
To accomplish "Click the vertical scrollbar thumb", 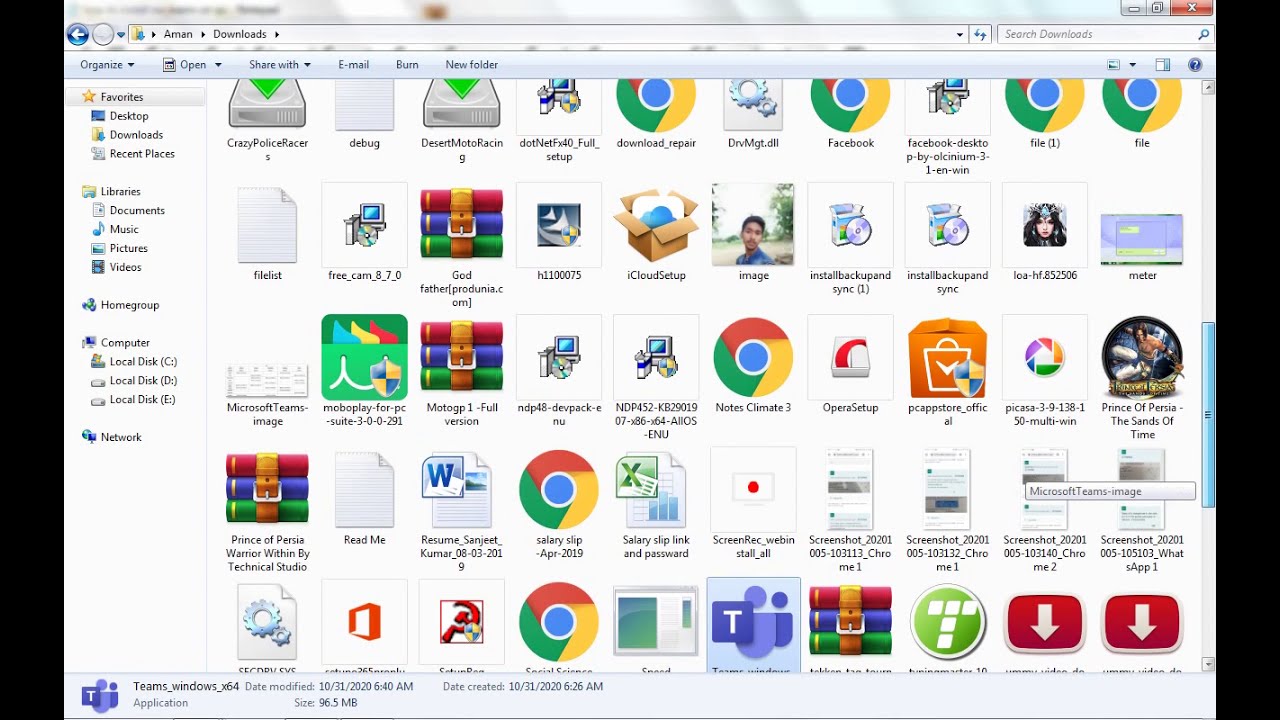I will pyautogui.click(x=1208, y=415).
